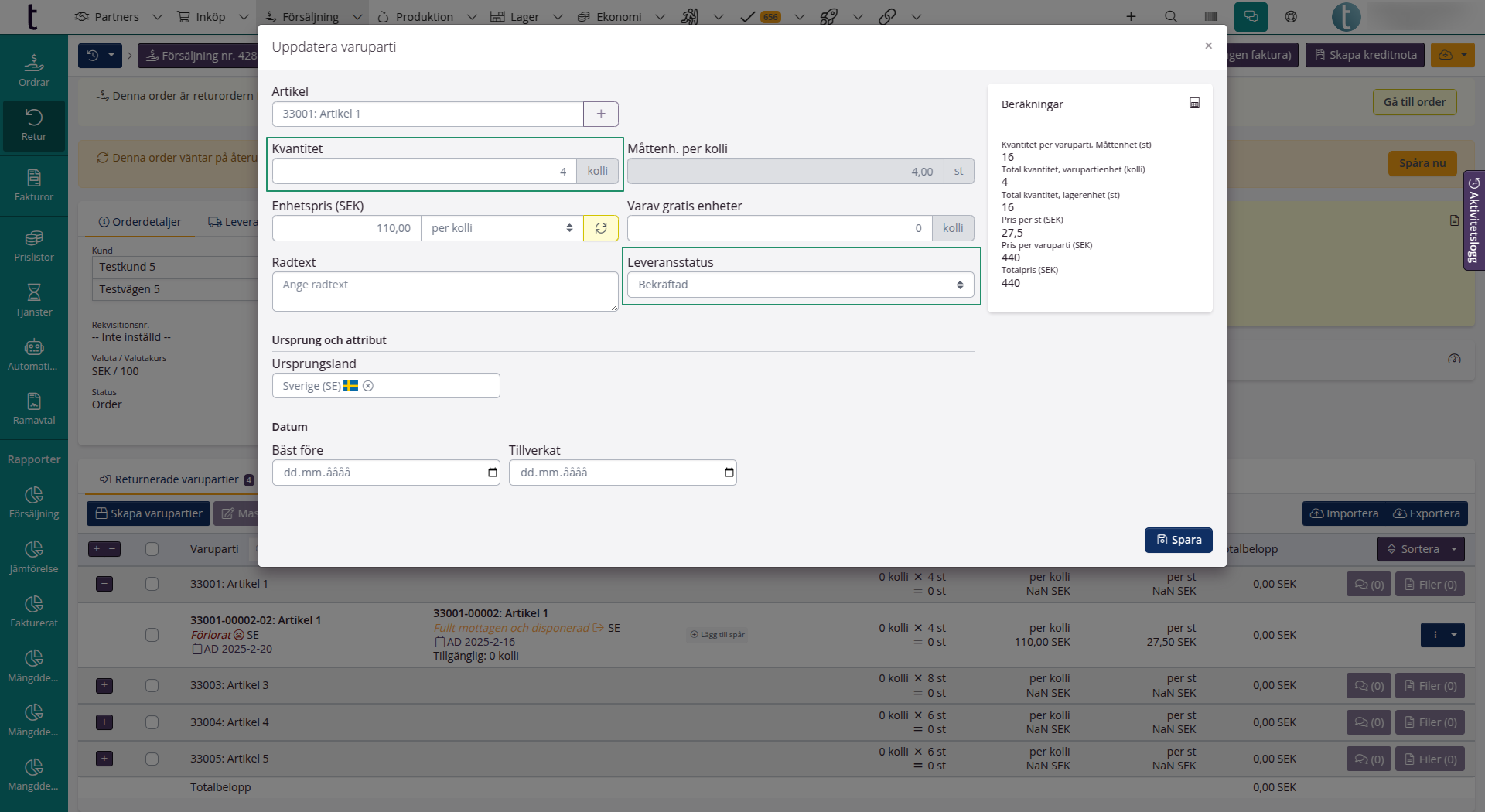Screen dimensions: 1485x812
Task: Open the Leveransstatus dropdown
Action: [800, 285]
